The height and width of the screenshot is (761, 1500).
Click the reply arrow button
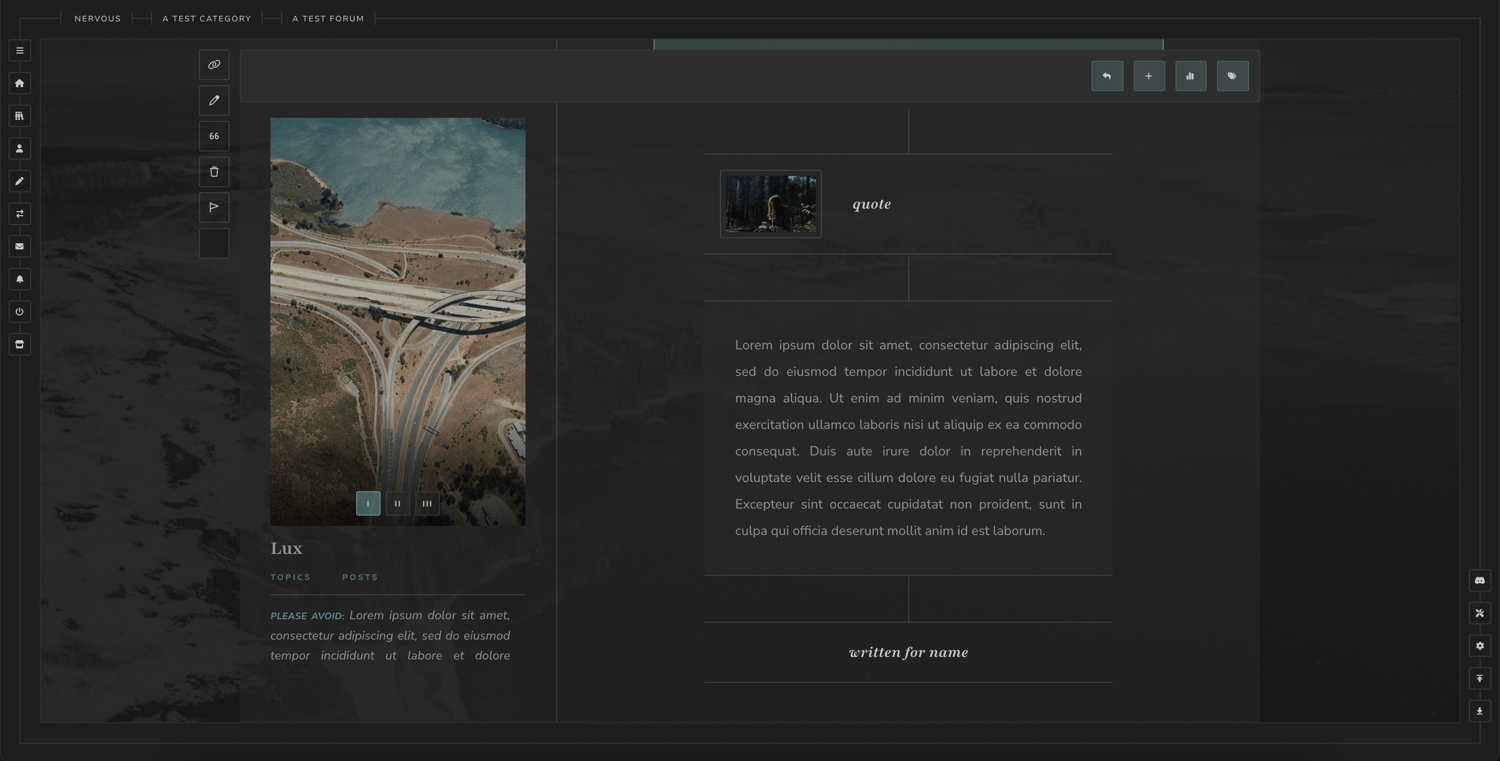1107,76
